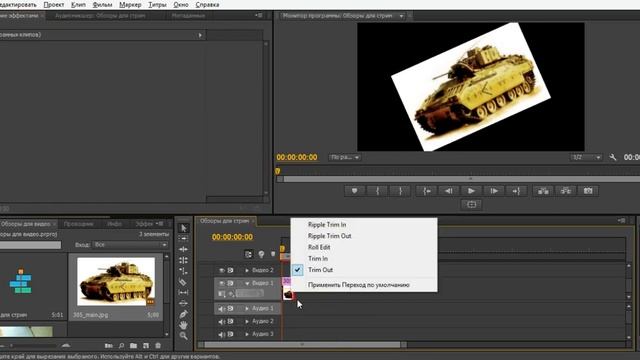Image resolution: width=640 pixels, height=360 pixels.
Task: Click the timeline timecode 00:00:00:00
Action: click(232, 237)
